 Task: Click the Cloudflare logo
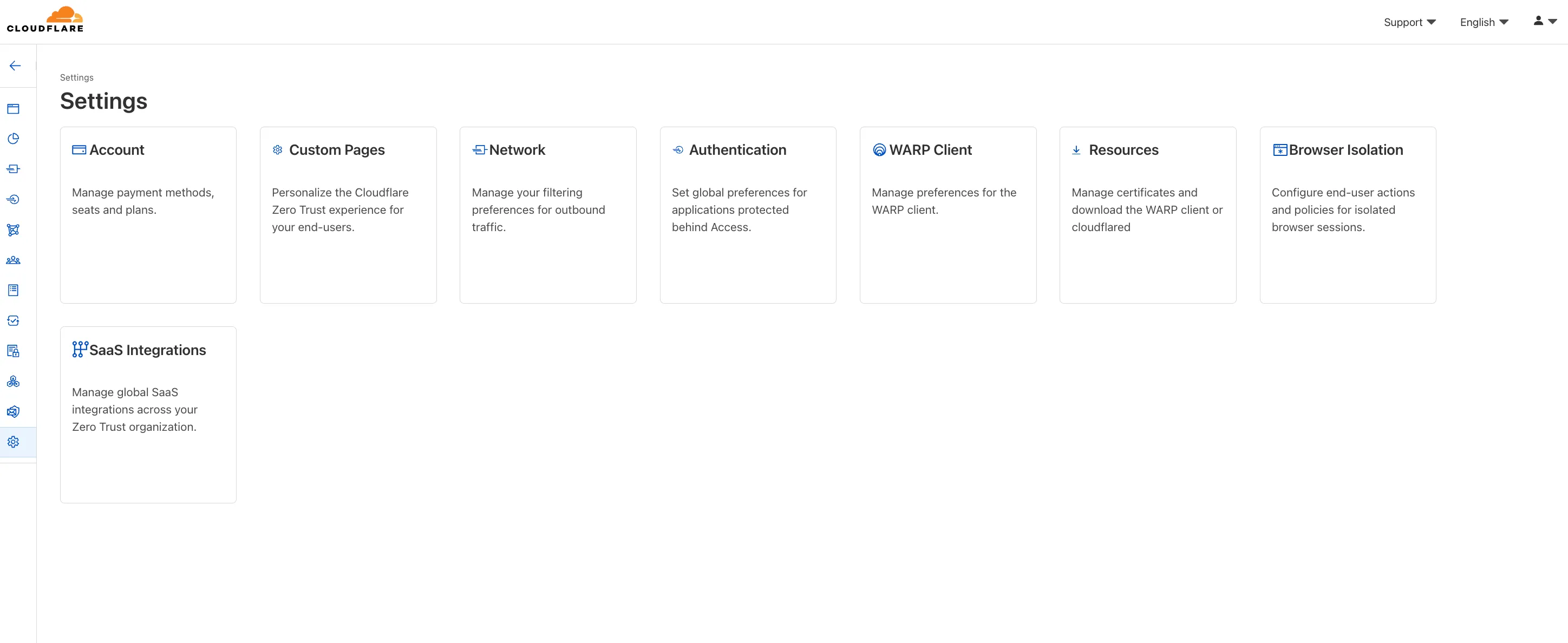pos(45,19)
